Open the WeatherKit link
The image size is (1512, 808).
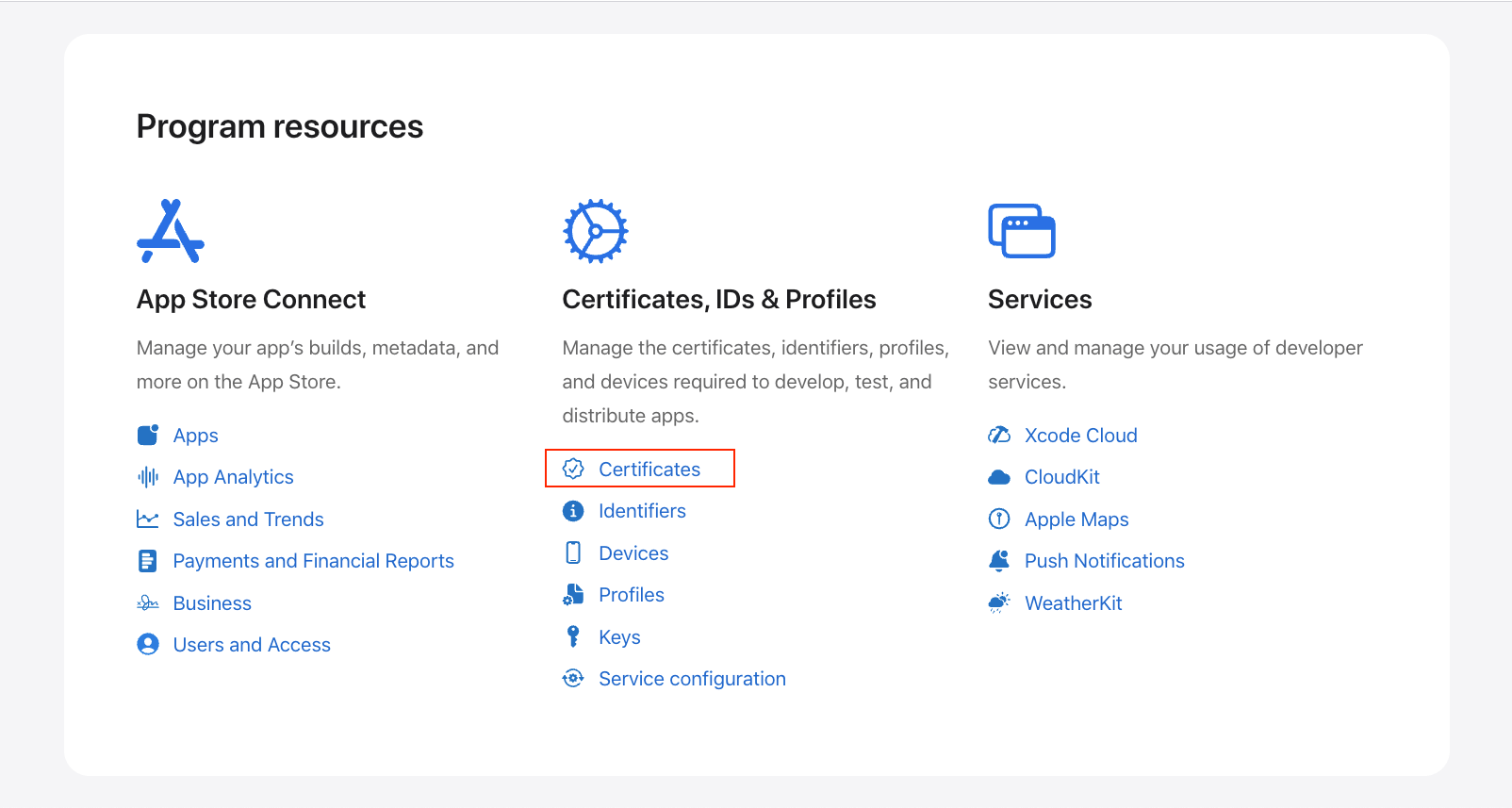click(x=1074, y=603)
